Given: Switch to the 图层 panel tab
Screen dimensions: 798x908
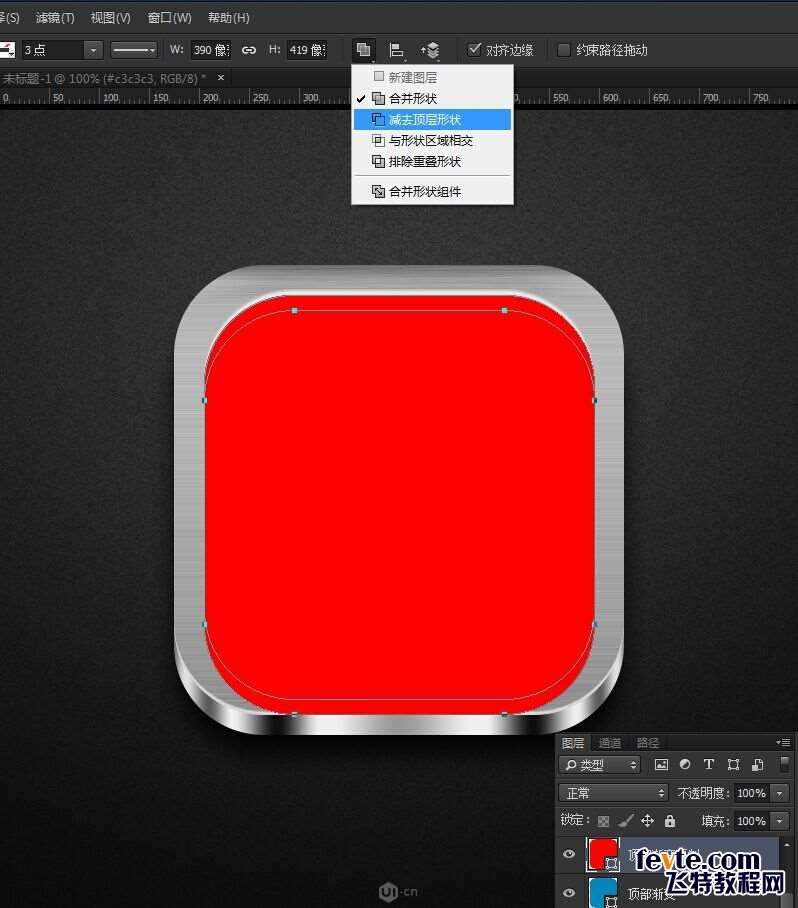Looking at the screenshot, I should 573,743.
